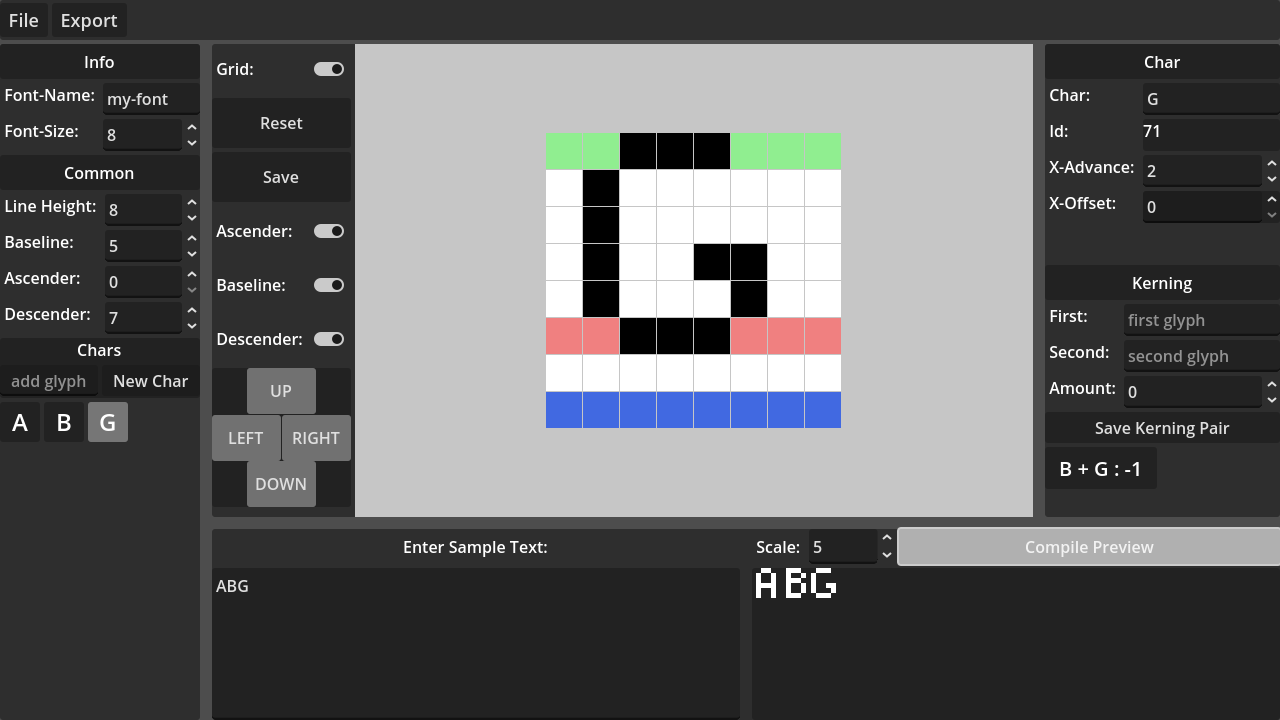The height and width of the screenshot is (720, 1280).
Task: Increase kerning Amount with the up arrow
Action: pos(1272,384)
